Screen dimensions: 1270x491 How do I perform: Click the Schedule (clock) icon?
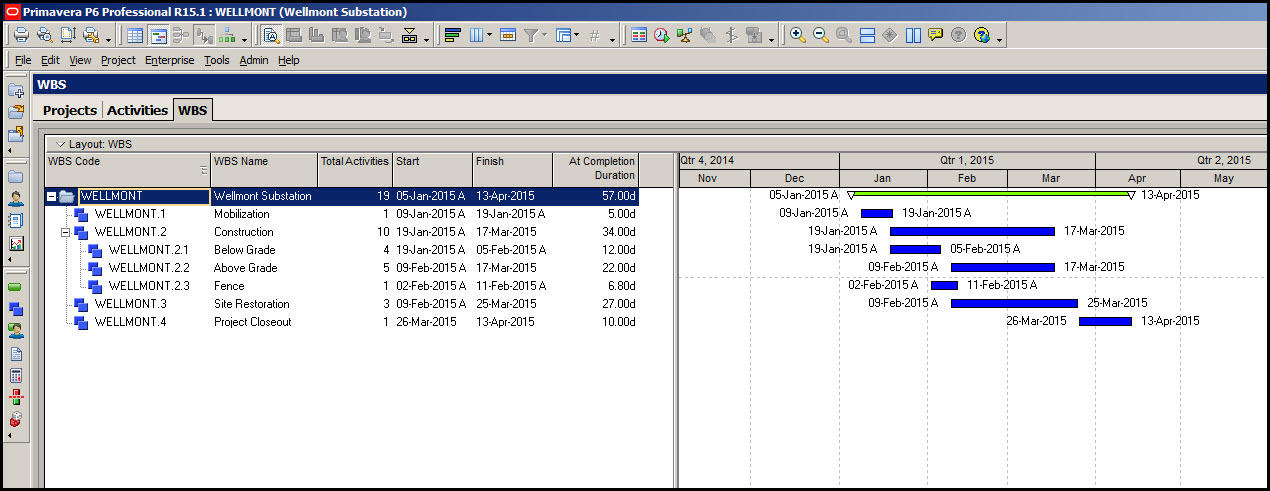pos(662,35)
